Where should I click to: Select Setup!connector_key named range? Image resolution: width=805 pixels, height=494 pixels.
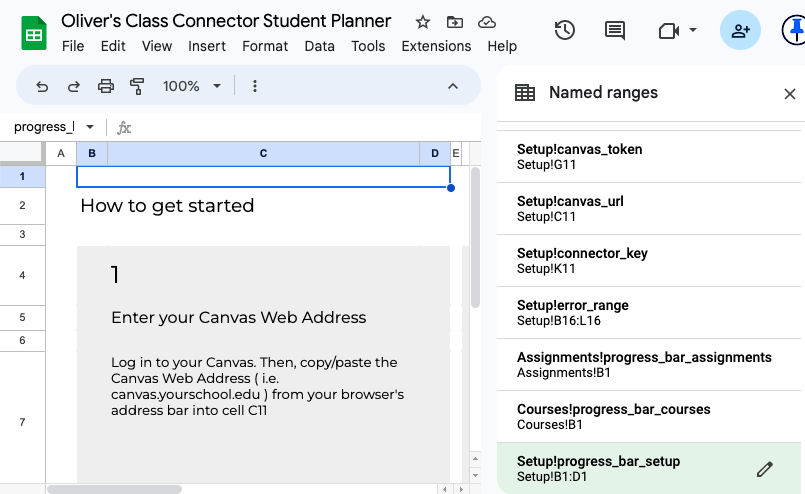tap(649, 261)
